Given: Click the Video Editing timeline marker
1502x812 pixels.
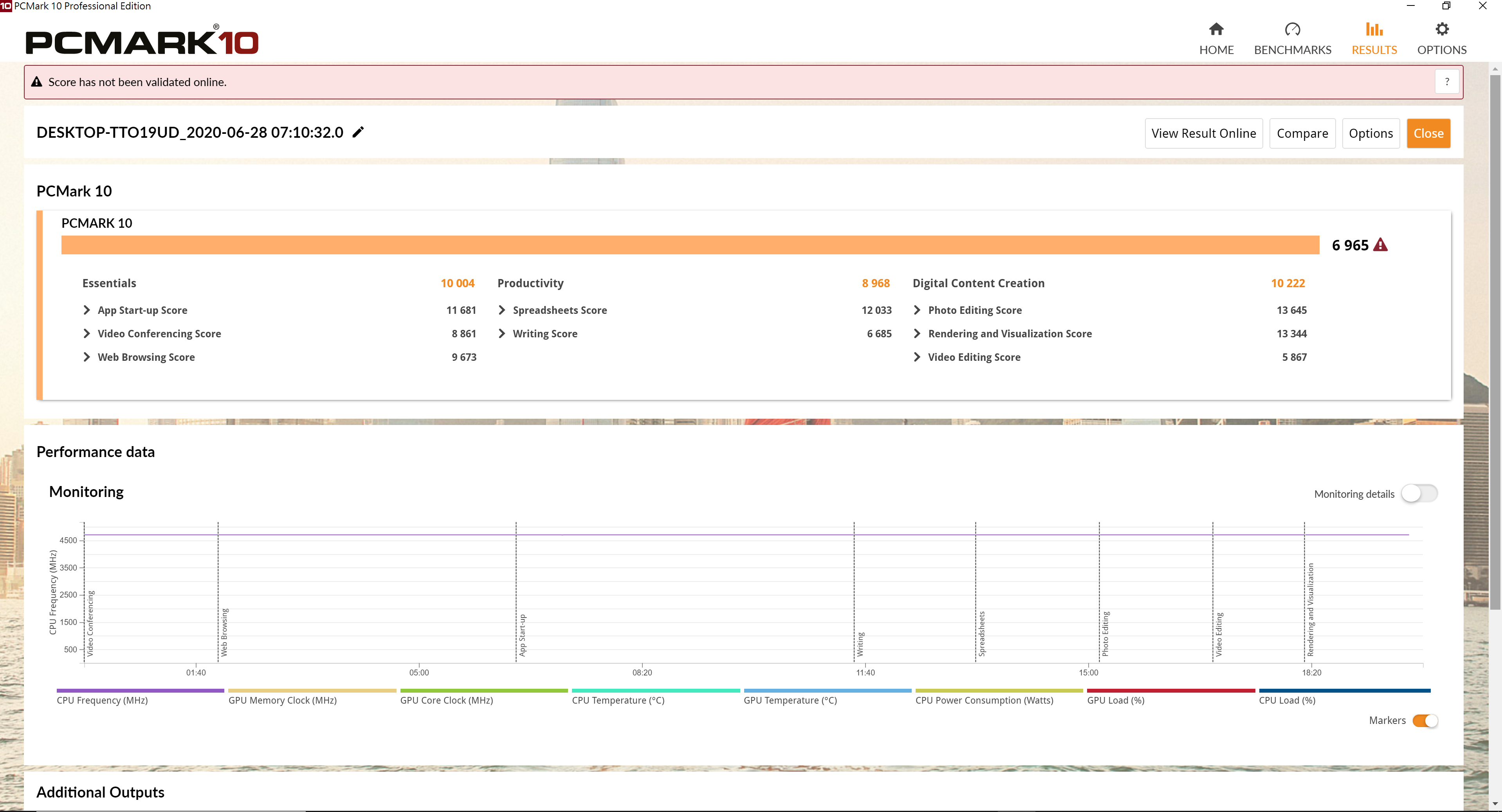Looking at the screenshot, I should 1219,634.
